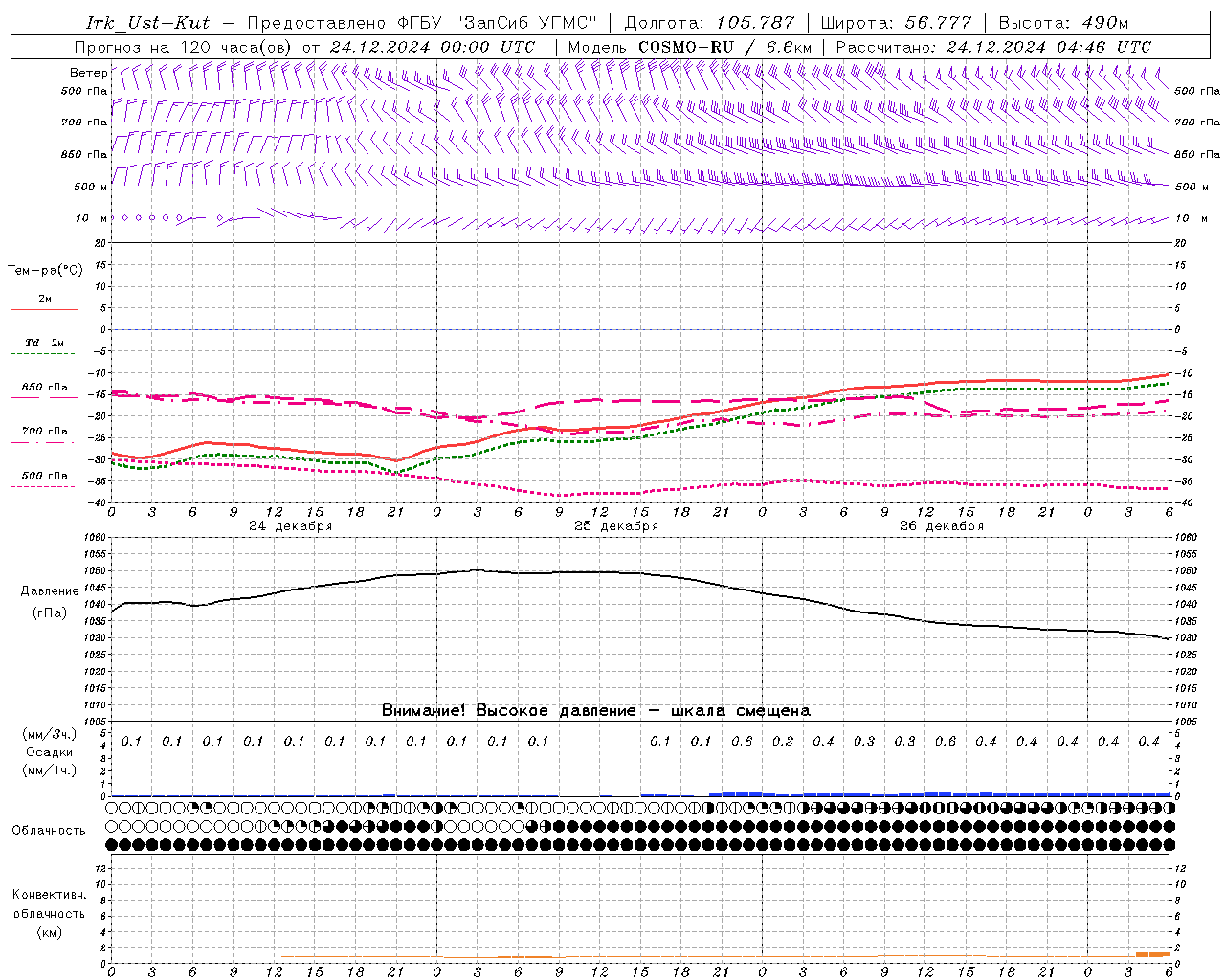Click the 0.2 precipitation value
The width and height of the screenshot is (1225, 980).
[783, 742]
